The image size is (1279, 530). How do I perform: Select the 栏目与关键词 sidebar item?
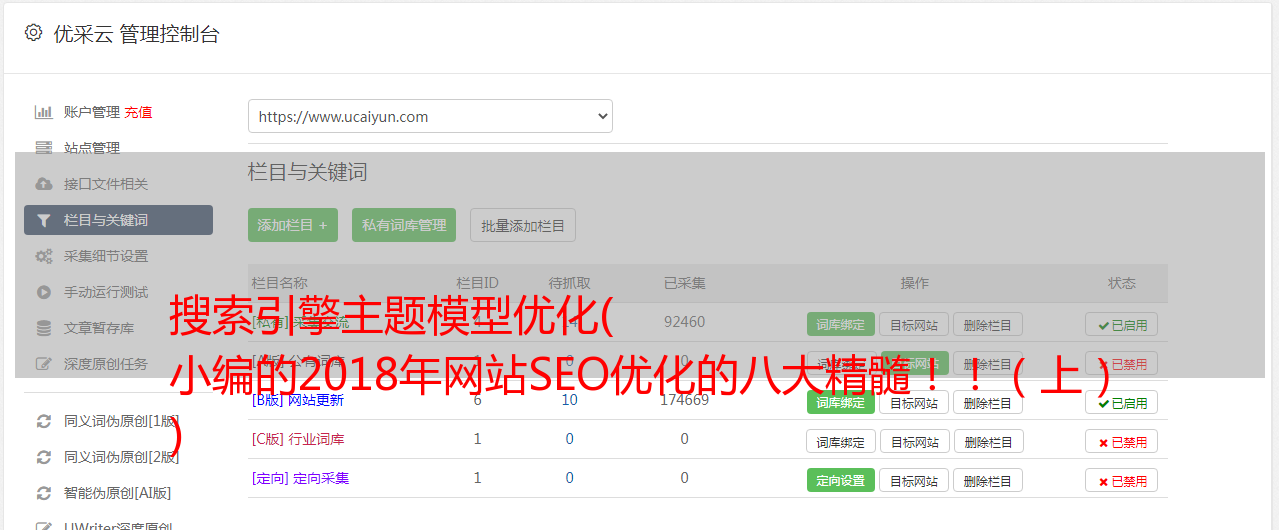pyautogui.click(x=118, y=220)
